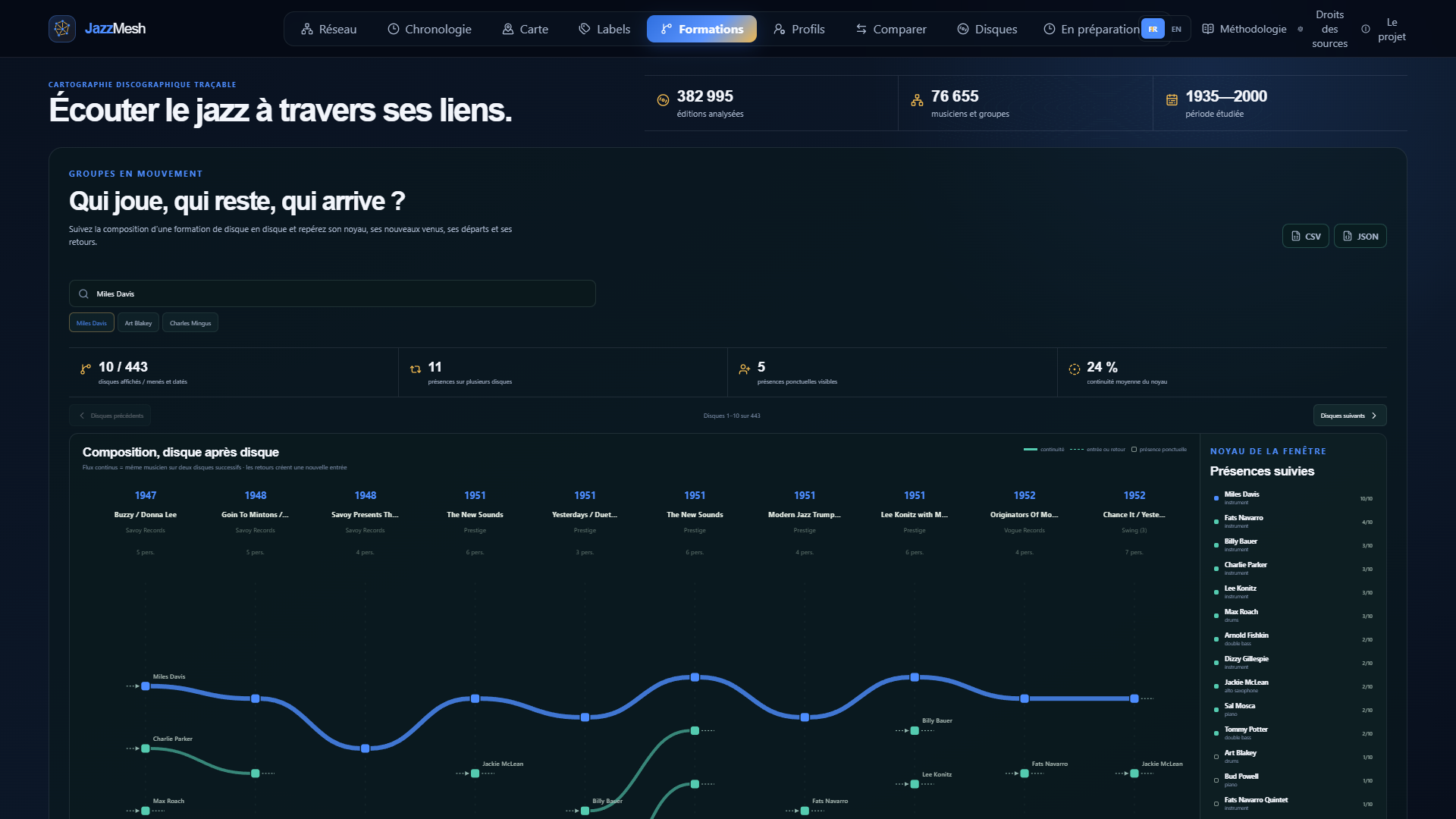Click the Charlie Parker node at 1947
Screen dimensions: 1456x819
pyautogui.click(x=146, y=748)
